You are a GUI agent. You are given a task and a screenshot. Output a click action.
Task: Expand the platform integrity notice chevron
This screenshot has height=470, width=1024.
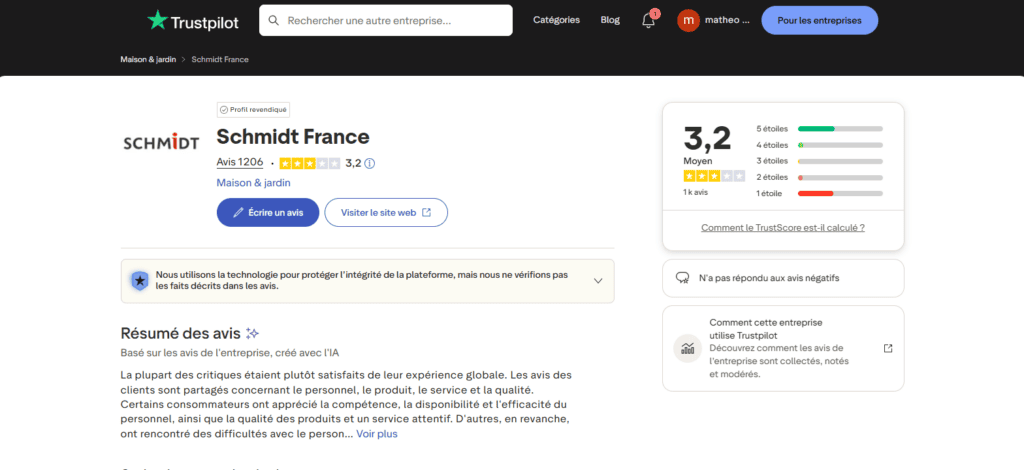click(x=598, y=281)
